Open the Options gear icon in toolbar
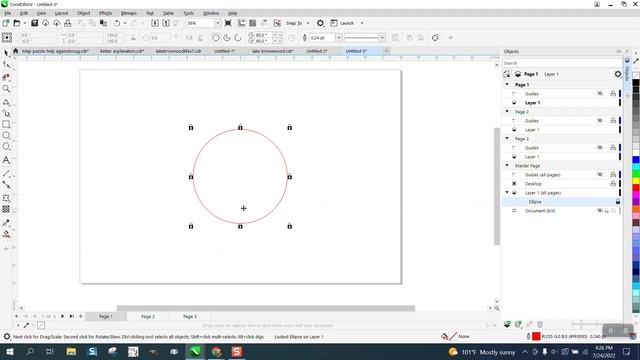Viewport: 640px width, 360px height. [x=320, y=23]
